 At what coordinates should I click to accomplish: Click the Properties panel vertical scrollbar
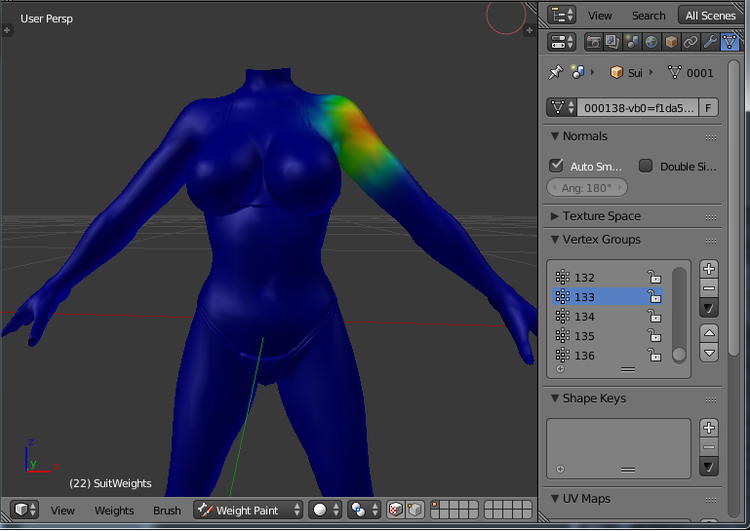pos(734,208)
